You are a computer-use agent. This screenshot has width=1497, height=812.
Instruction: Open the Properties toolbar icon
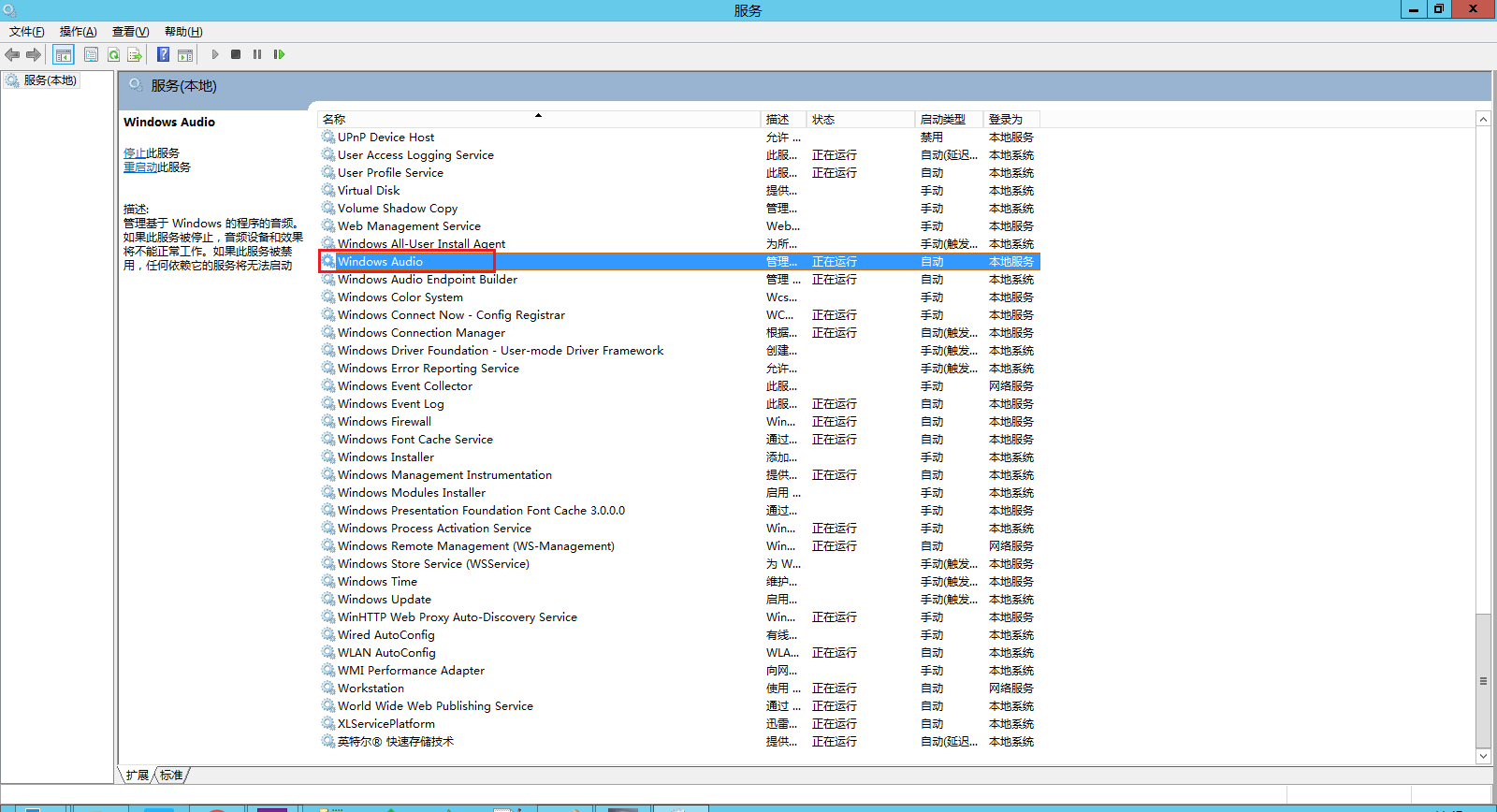(91, 54)
